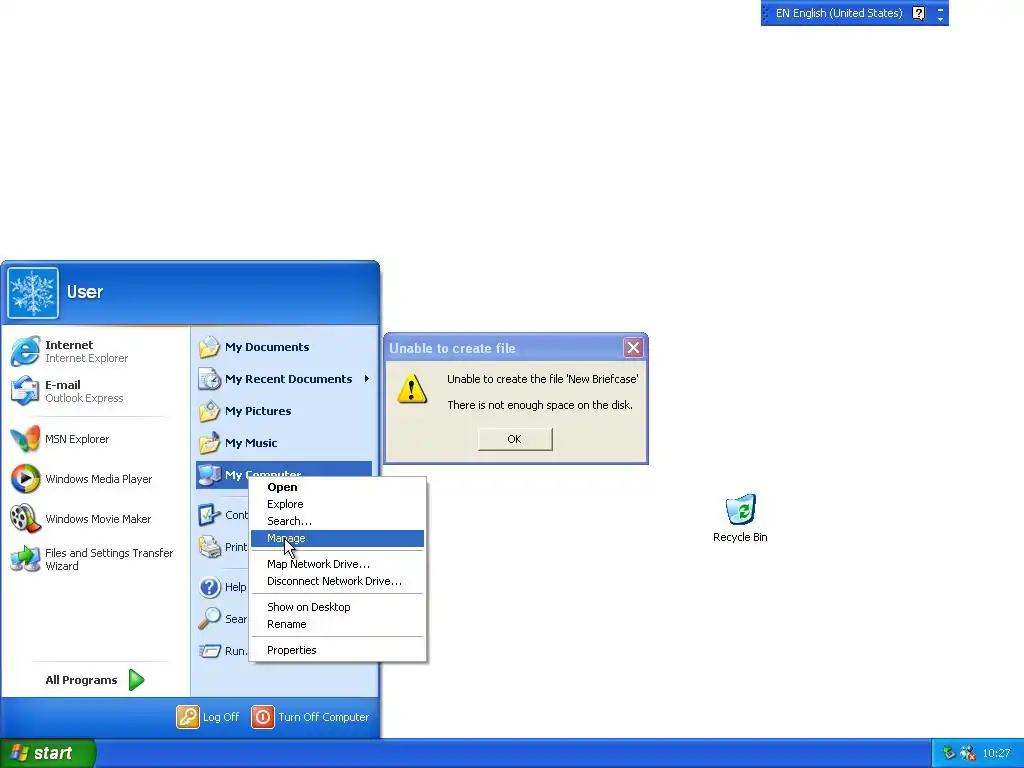Open My Pictures folder icon

point(210,411)
